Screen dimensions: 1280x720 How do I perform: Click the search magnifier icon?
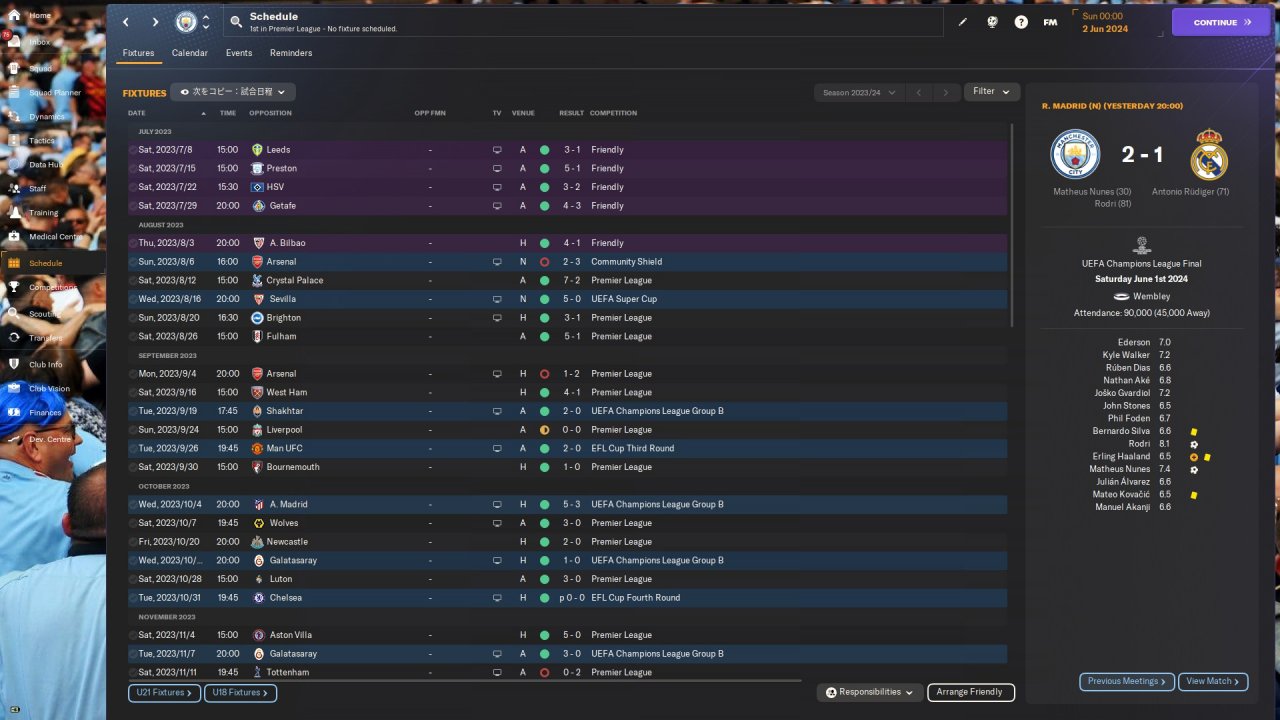tap(235, 21)
